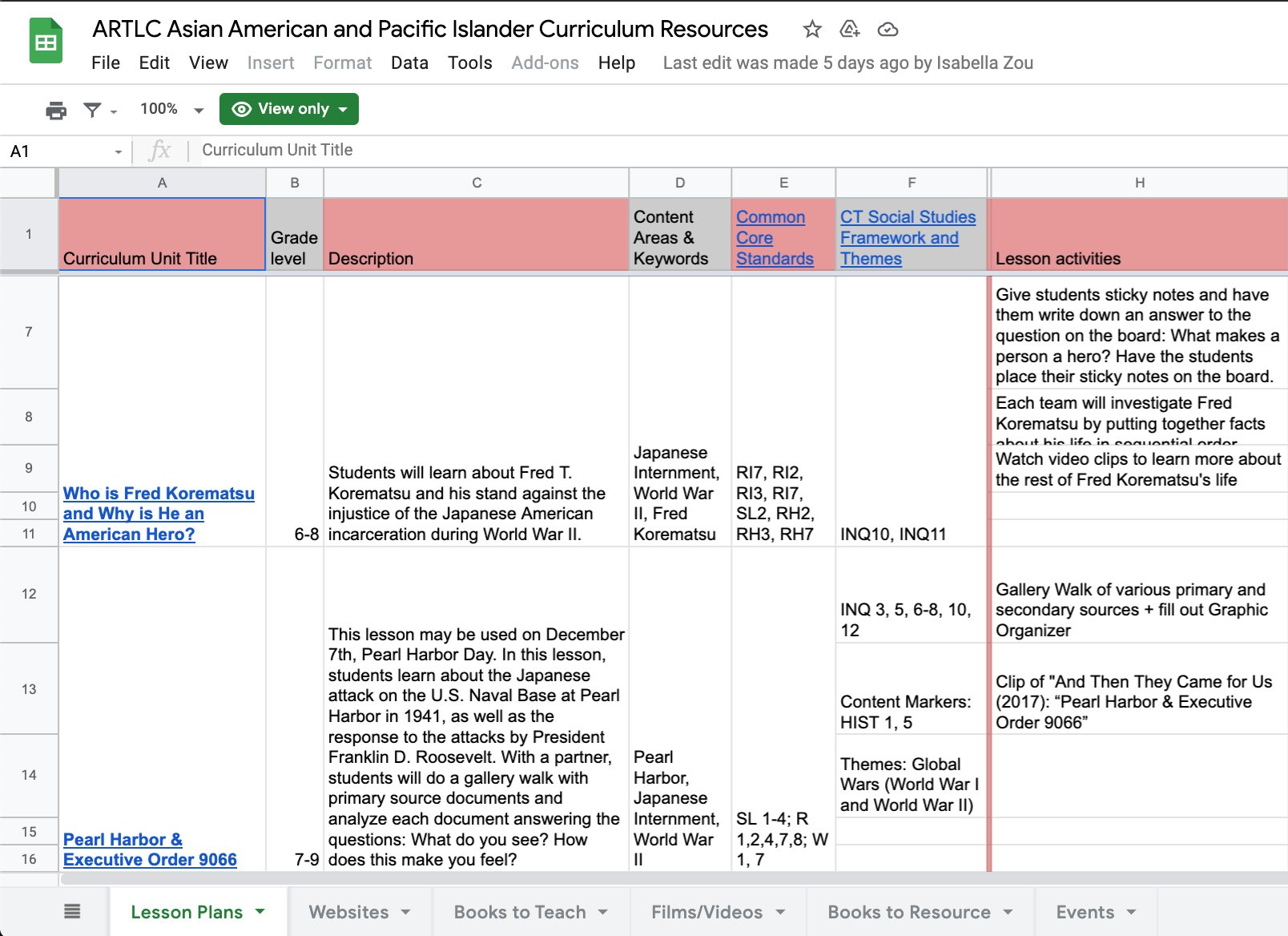The image size is (1288, 936).
Task: Open the all sheets list icon
Action: tap(72, 911)
